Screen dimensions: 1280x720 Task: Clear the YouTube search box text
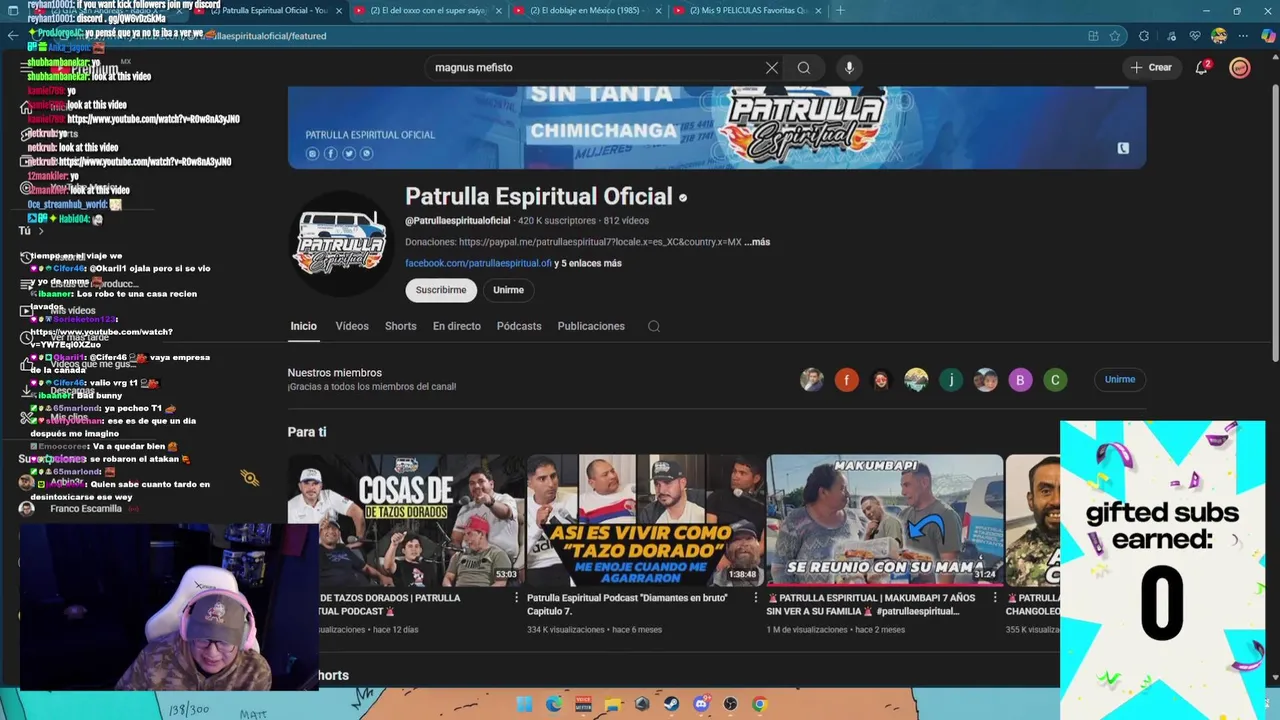click(772, 68)
